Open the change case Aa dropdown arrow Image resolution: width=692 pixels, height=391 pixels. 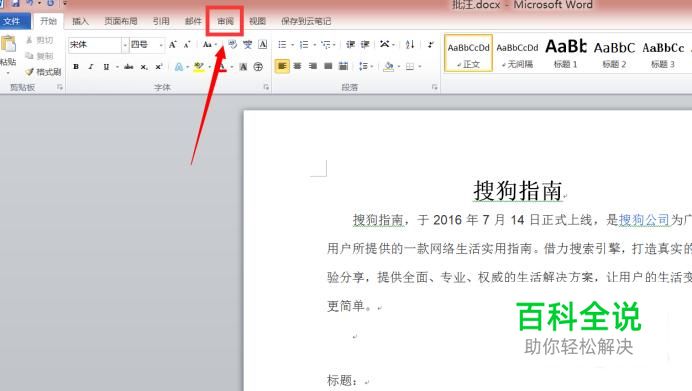215,45
